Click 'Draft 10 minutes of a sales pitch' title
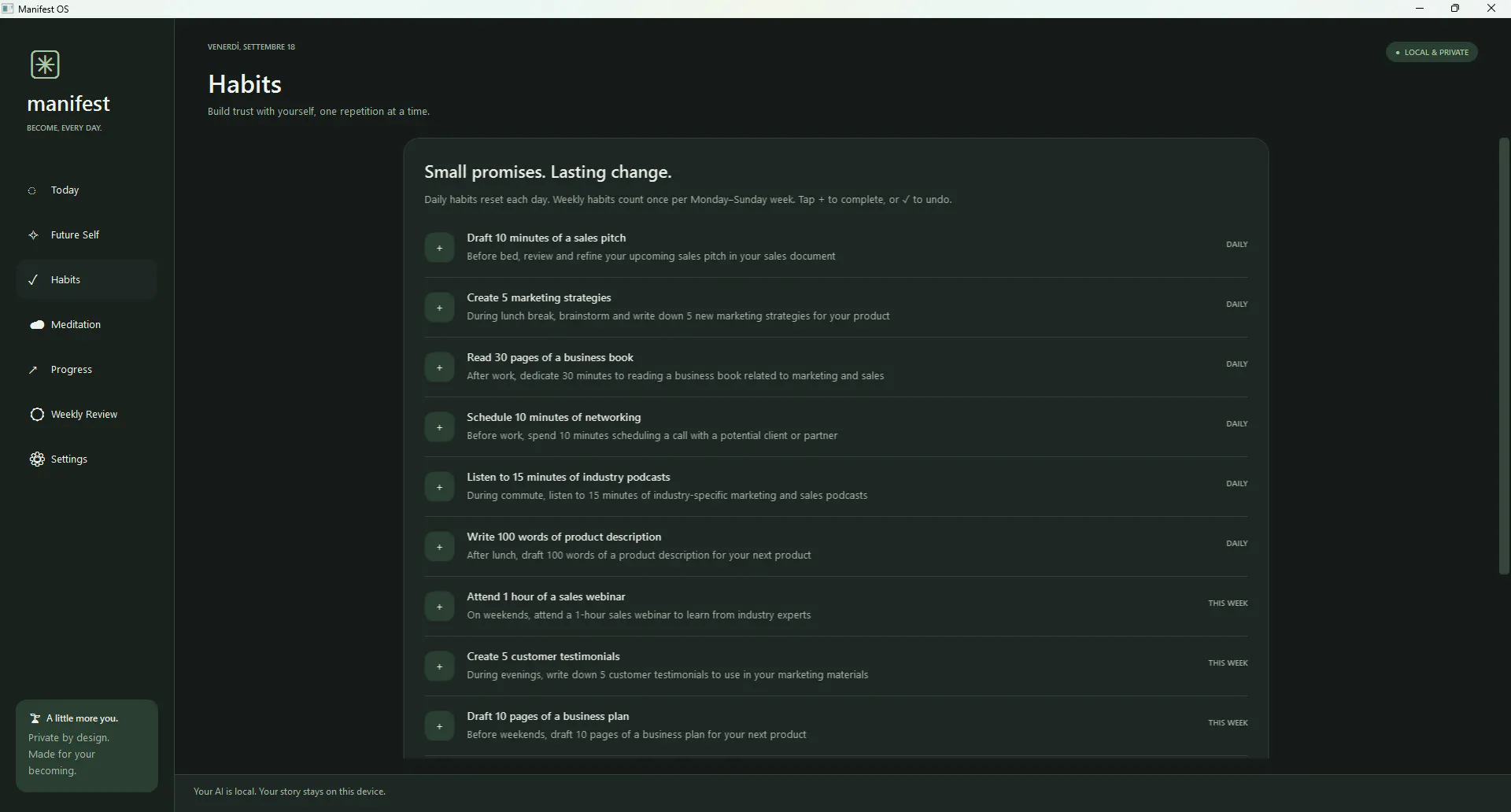 tap(546, 238)
